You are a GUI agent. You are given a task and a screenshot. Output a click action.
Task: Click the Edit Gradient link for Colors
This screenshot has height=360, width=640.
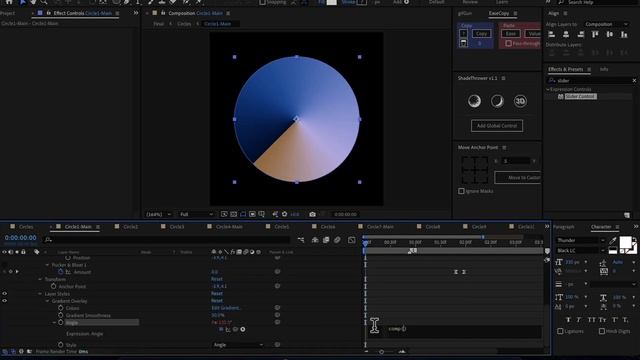tap(226, 308)
